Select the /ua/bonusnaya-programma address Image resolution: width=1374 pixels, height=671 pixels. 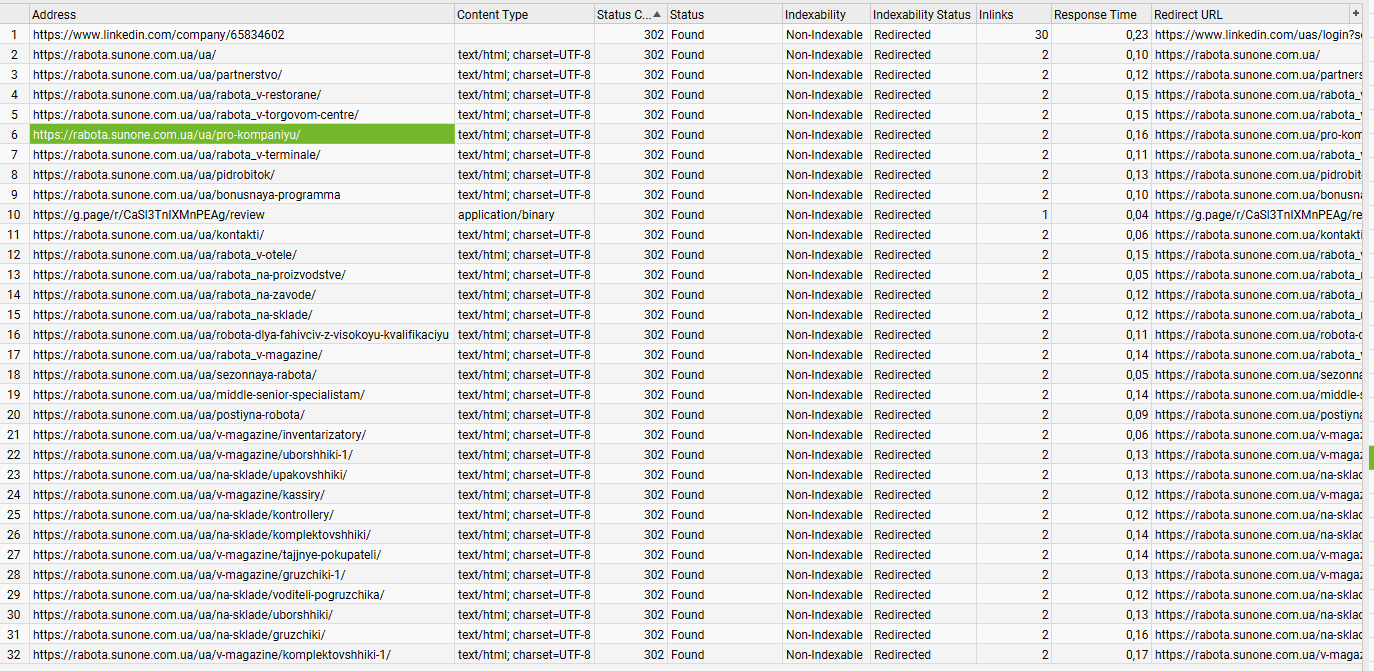point(186,195)
